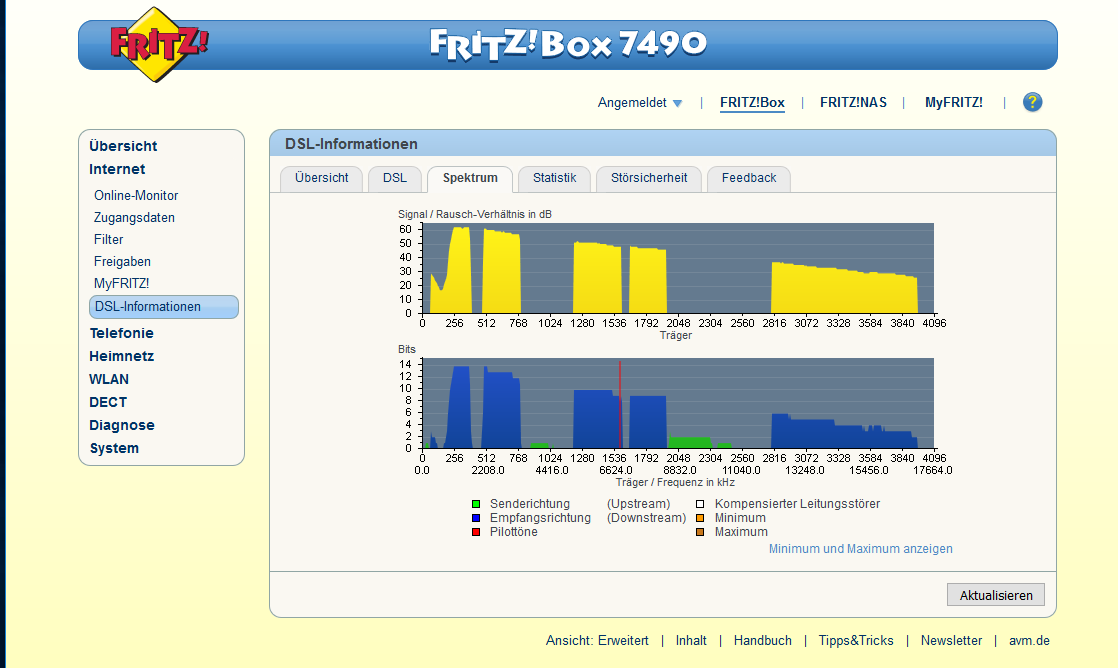This screenshot has width=1118, height=668.
Task: Click the '(Downstream)' legend text
Action: (x=647, y=518)
